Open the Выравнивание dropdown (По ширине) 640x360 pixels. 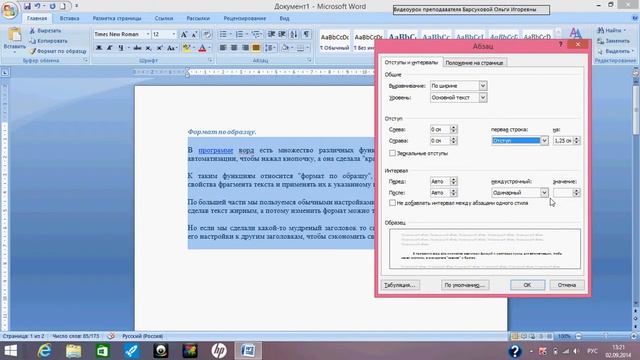point(483,86)
